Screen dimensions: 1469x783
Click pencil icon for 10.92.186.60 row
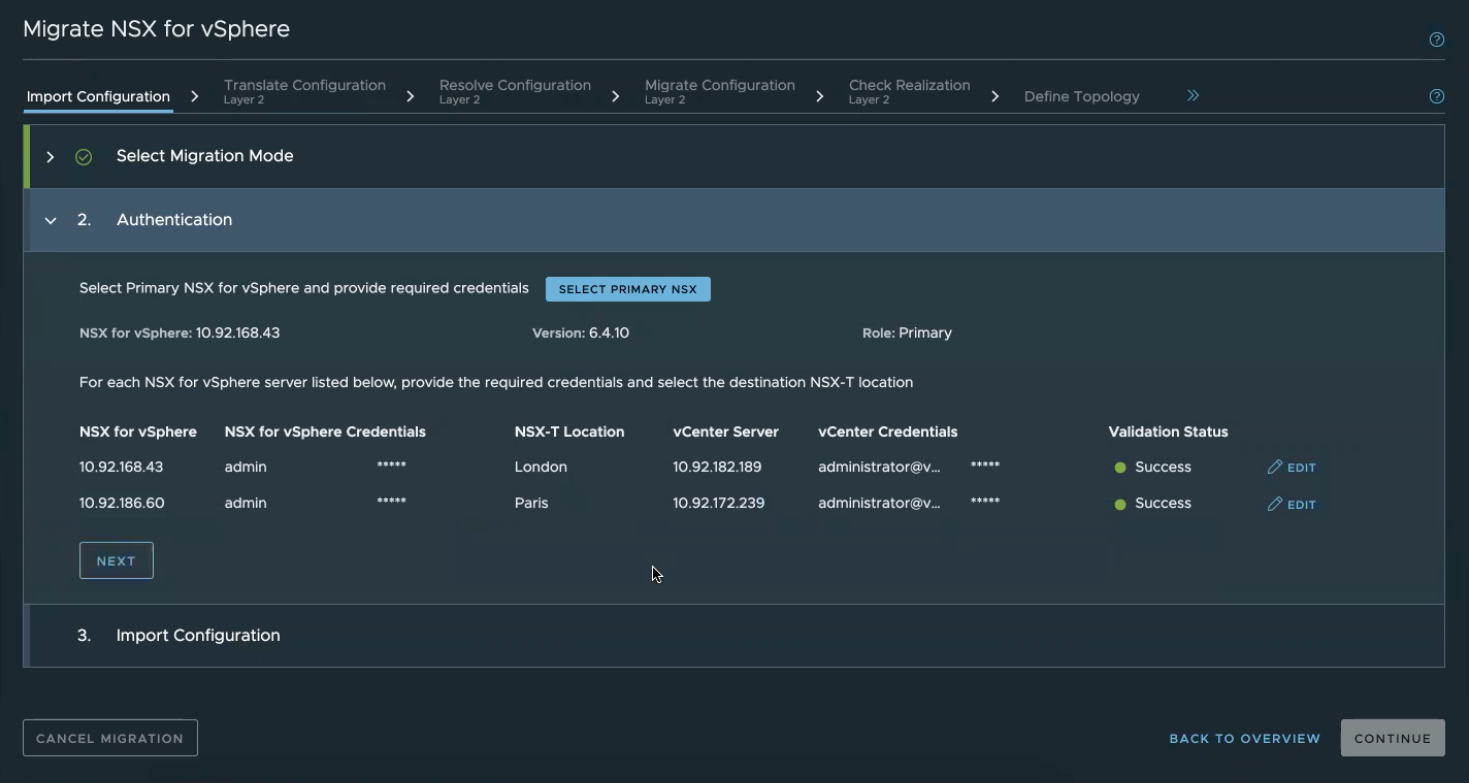[x=1274, y=504]
